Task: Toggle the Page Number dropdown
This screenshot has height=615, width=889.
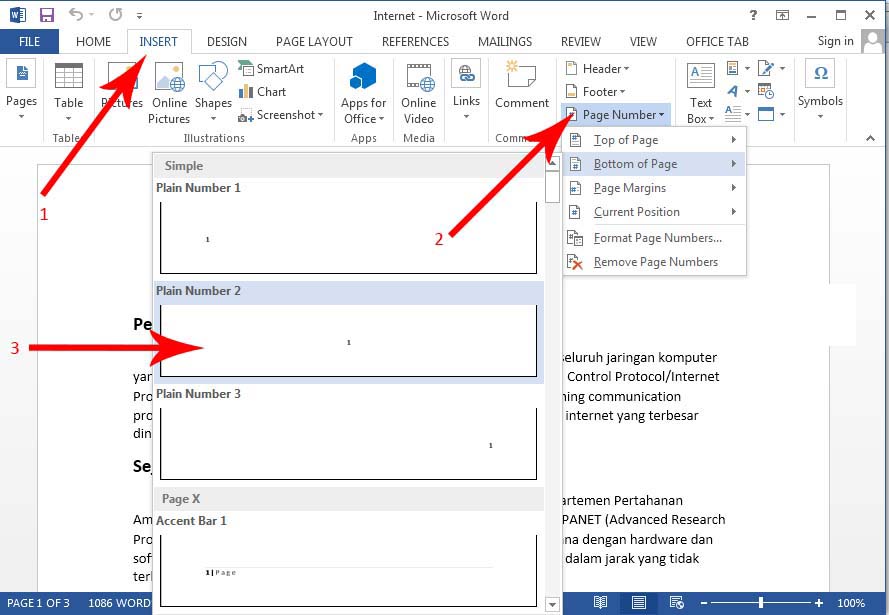Action: click(x=616, y=115)
